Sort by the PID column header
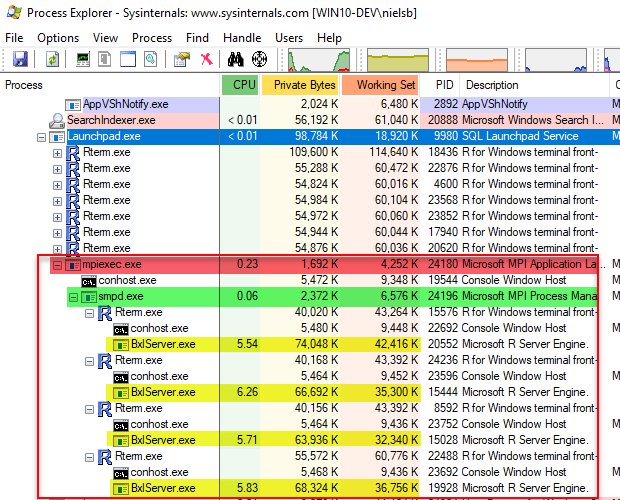Screen dimensions: 620x500 point(440,85)
